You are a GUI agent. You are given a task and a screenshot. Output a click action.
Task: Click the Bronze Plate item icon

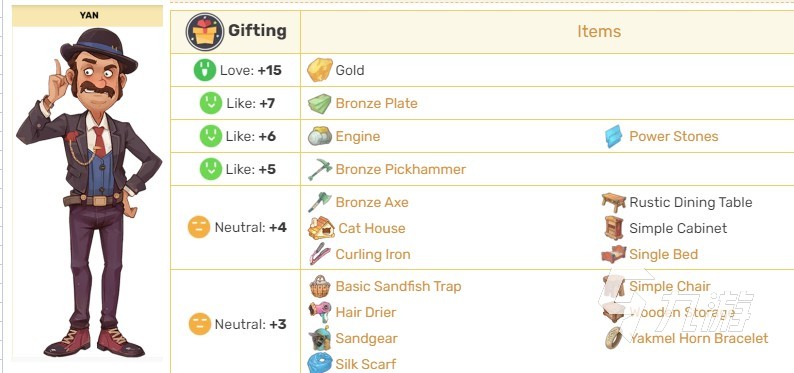(320, 103)
